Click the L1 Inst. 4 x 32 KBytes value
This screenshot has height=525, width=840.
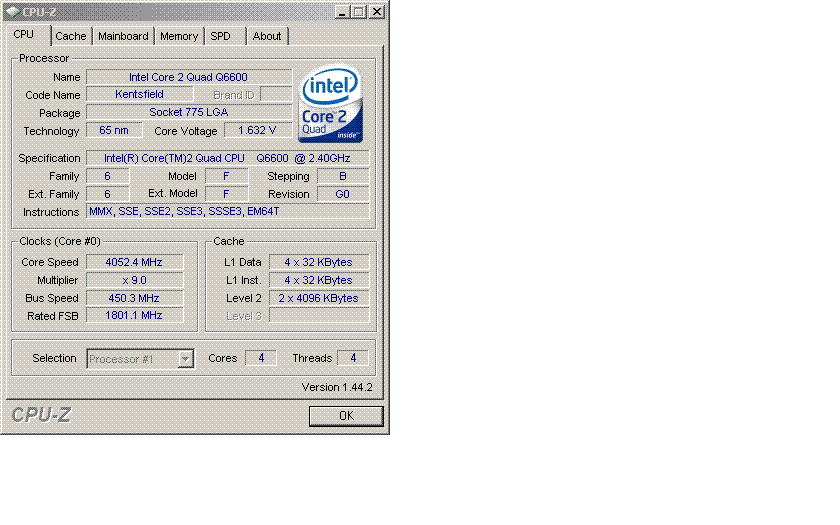pyautogui.click(x=319, y=280)
